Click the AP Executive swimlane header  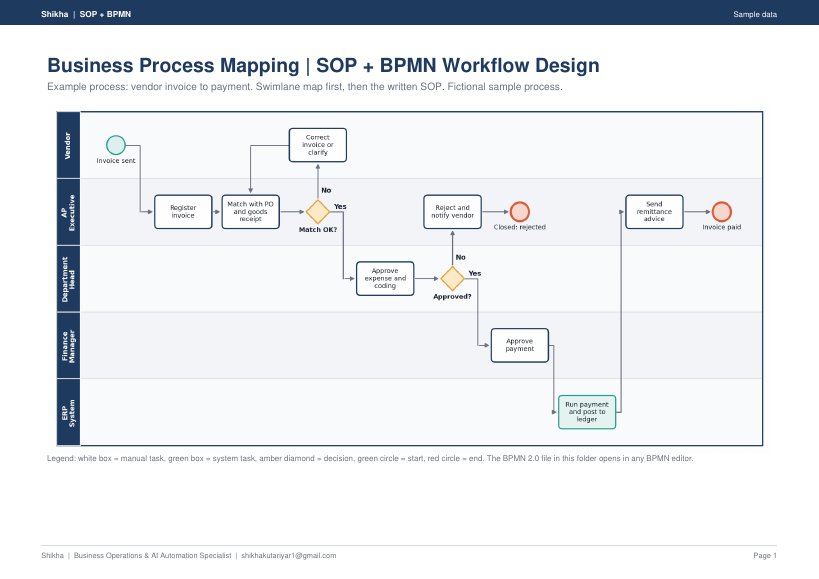(x=68, y=212)
